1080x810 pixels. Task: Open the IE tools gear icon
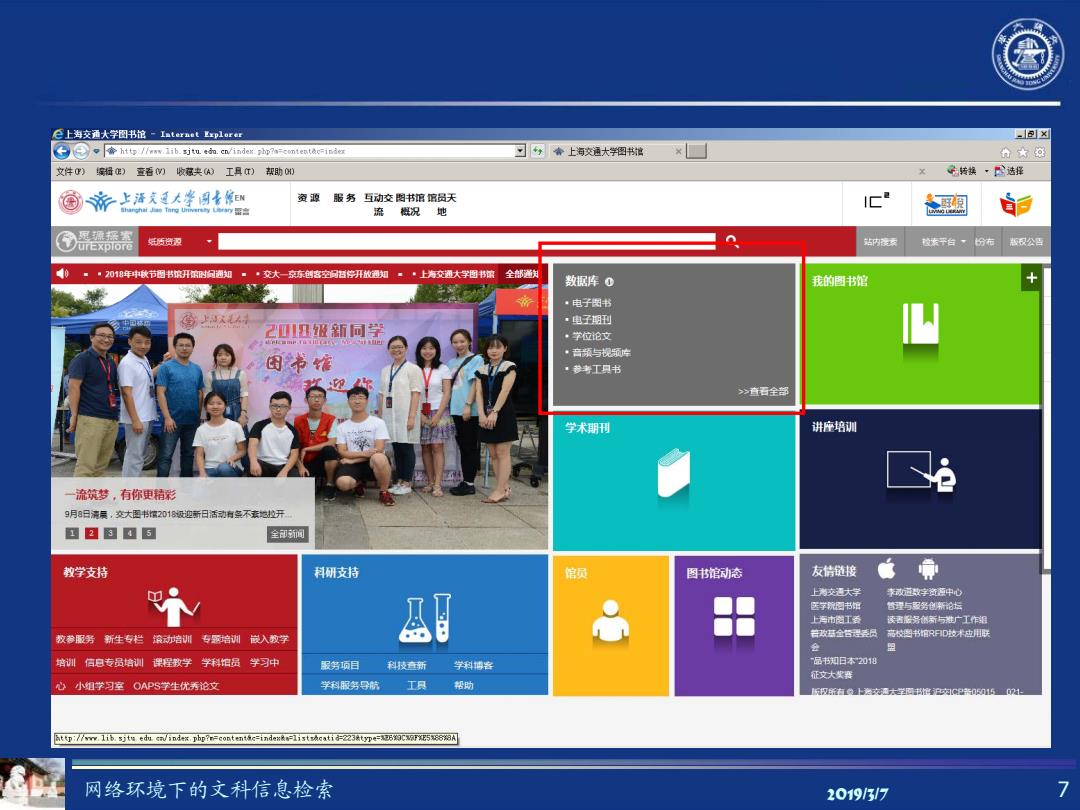1039,152
